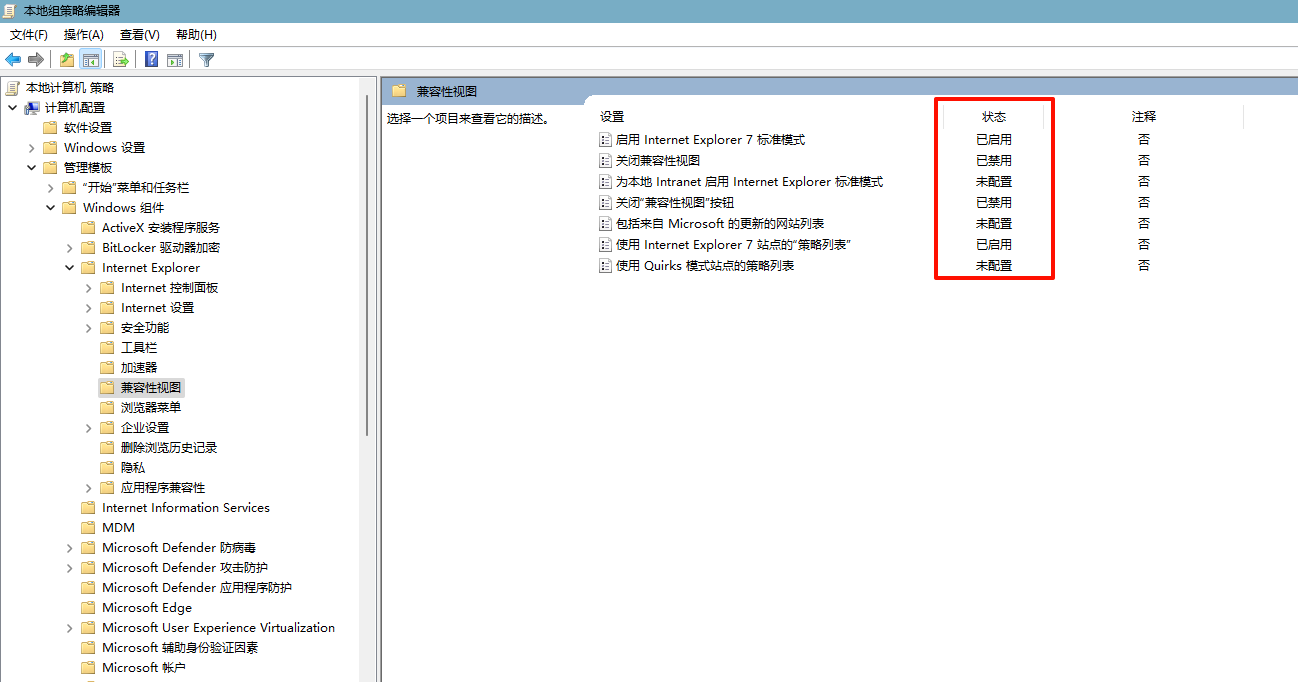Expand the 应用程序兼容性 node
Image resolution: width=1298 pixels, height=682 pixels.
click(88, 487)
